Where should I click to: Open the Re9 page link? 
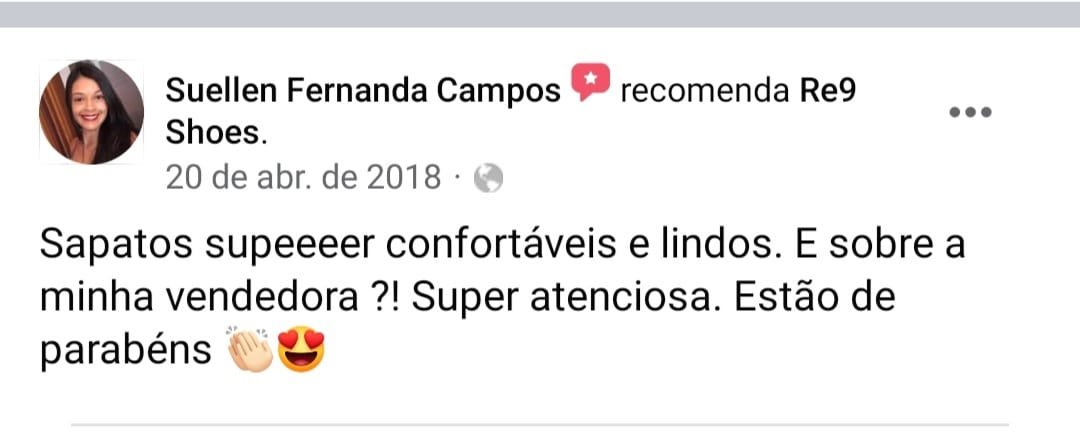coord(827,90)
